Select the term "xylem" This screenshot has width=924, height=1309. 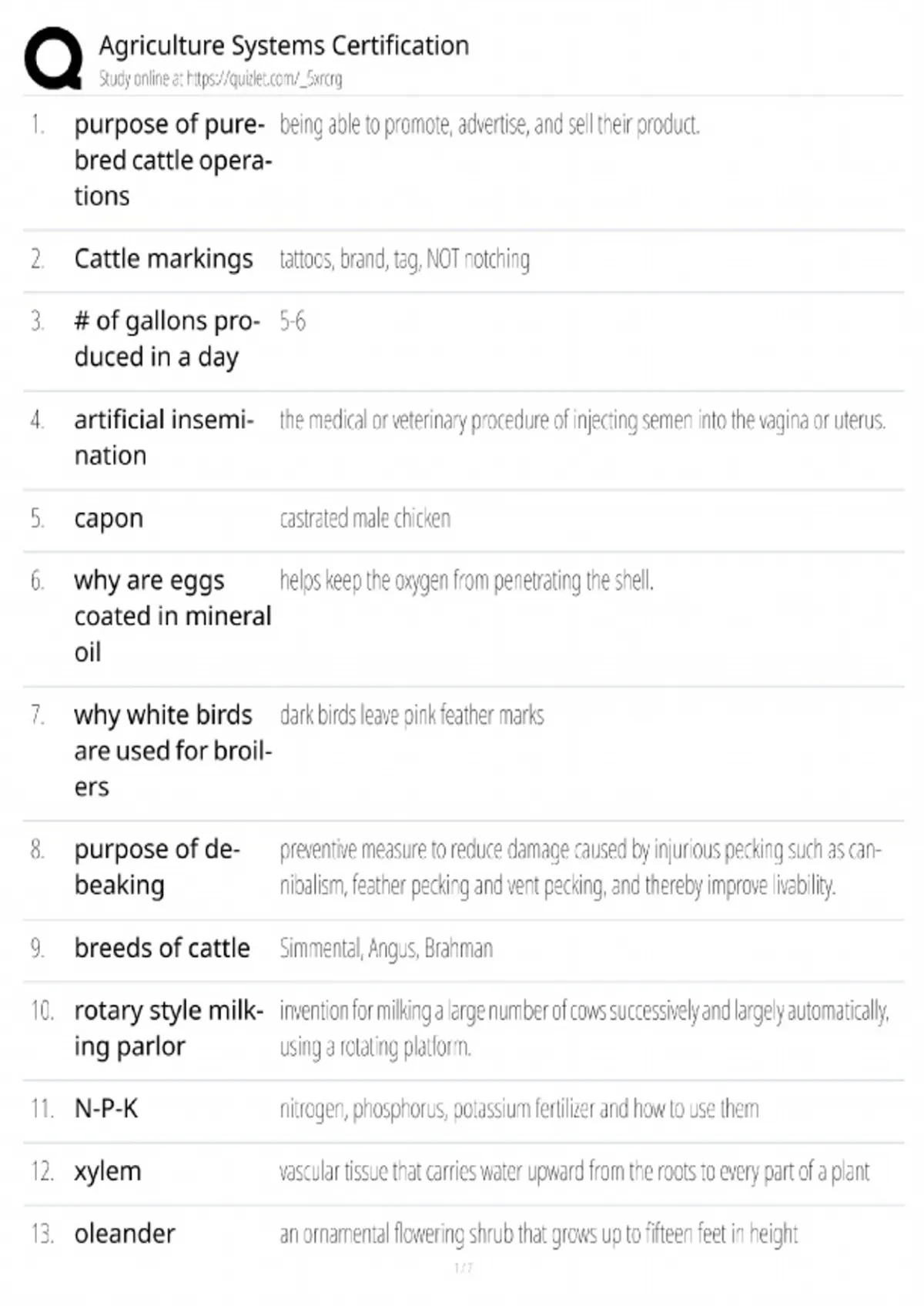108,1171
